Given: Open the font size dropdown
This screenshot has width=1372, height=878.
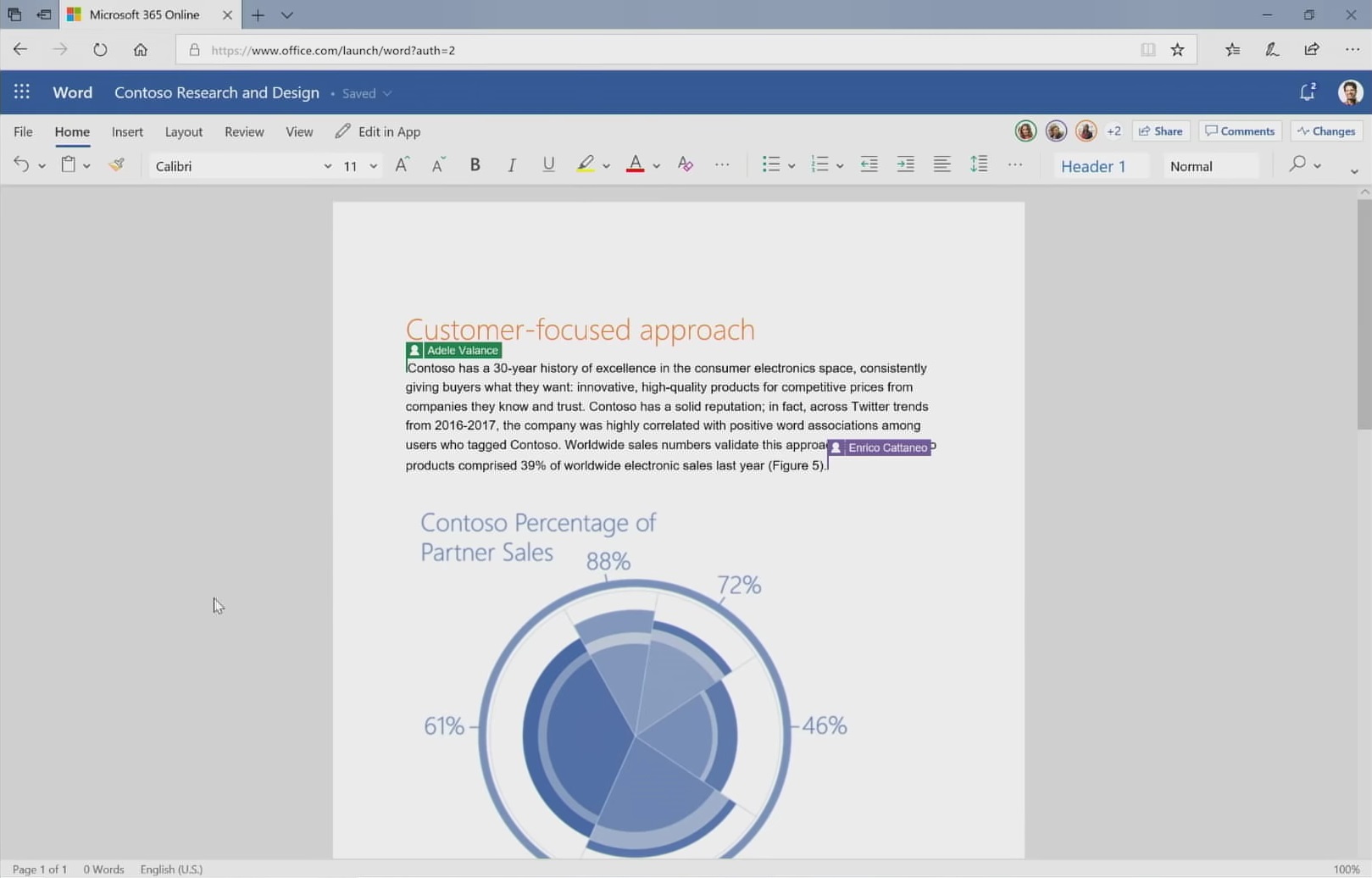Looking at the screenshot, I should (373, 166).
